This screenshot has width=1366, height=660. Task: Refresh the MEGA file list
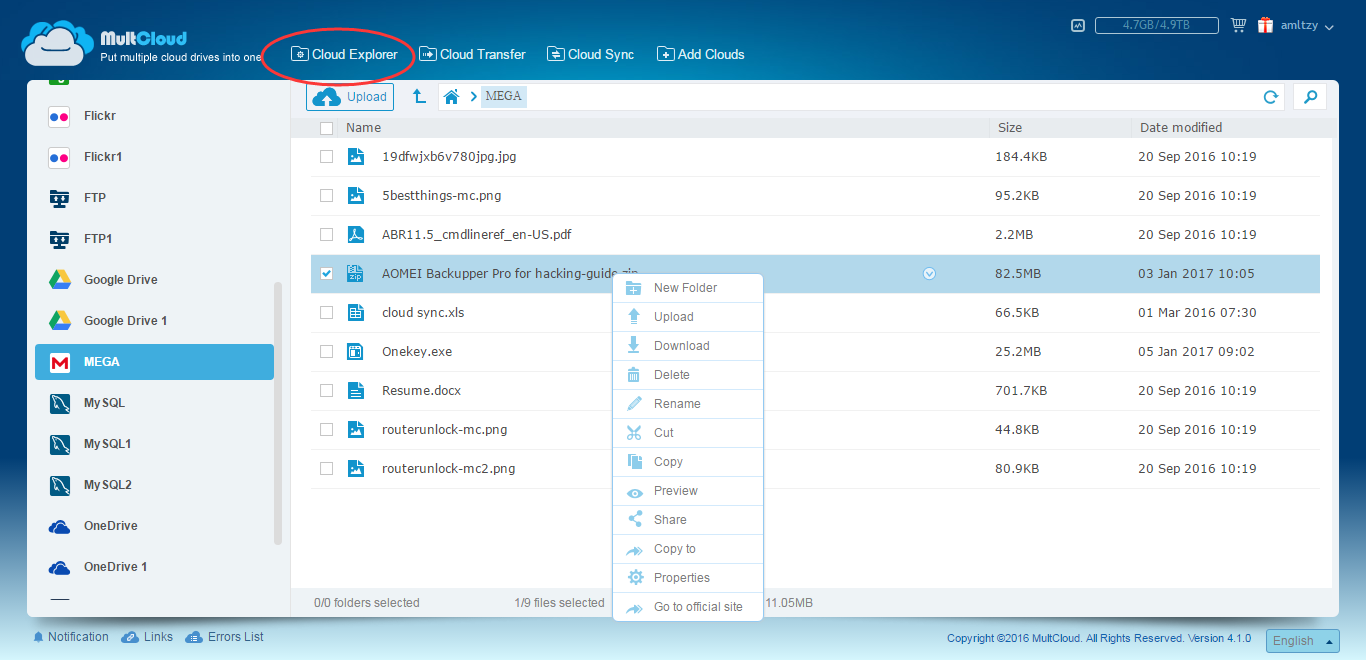pyautogui.click(x=1271, y=97)
